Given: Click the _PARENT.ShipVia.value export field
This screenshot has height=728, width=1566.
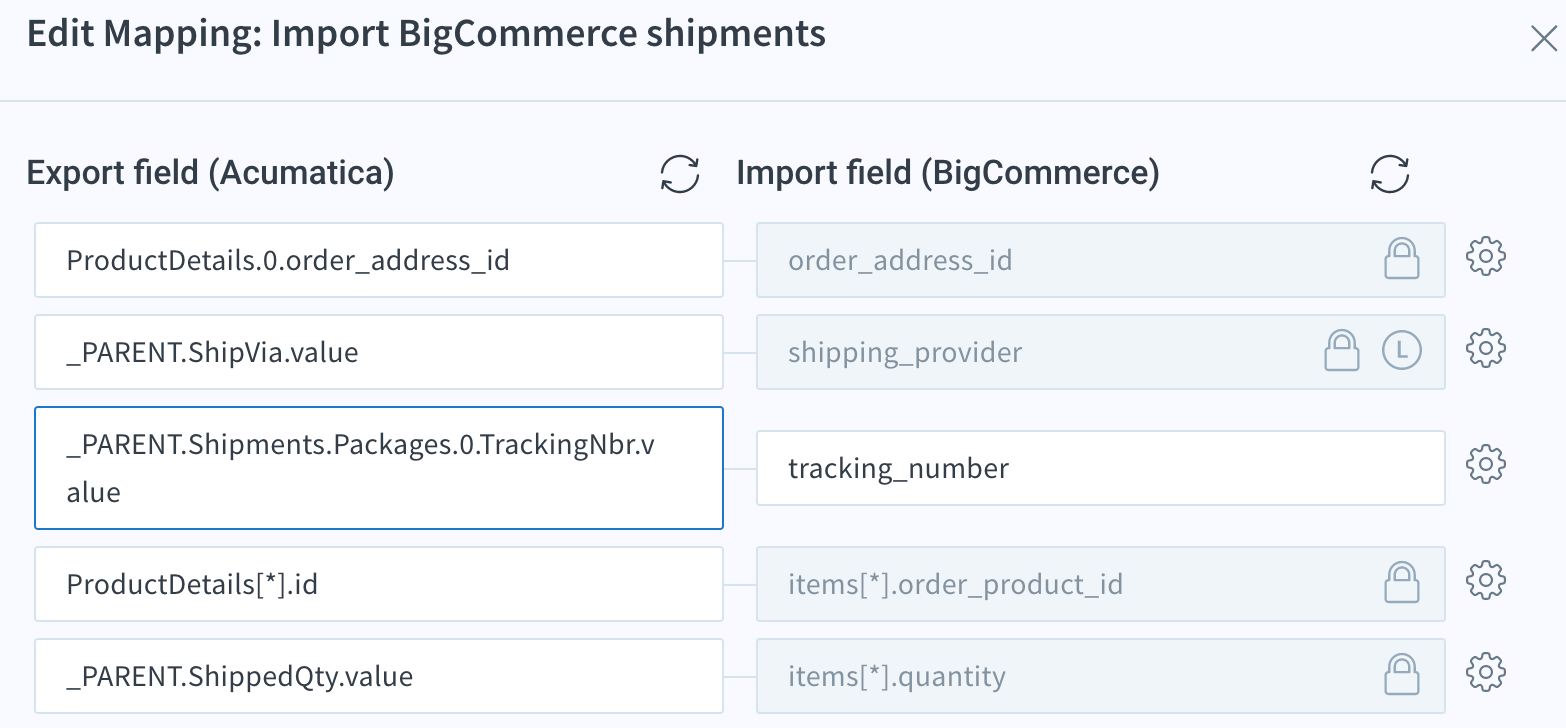Looking at the screenshot, I should (378, 352).
